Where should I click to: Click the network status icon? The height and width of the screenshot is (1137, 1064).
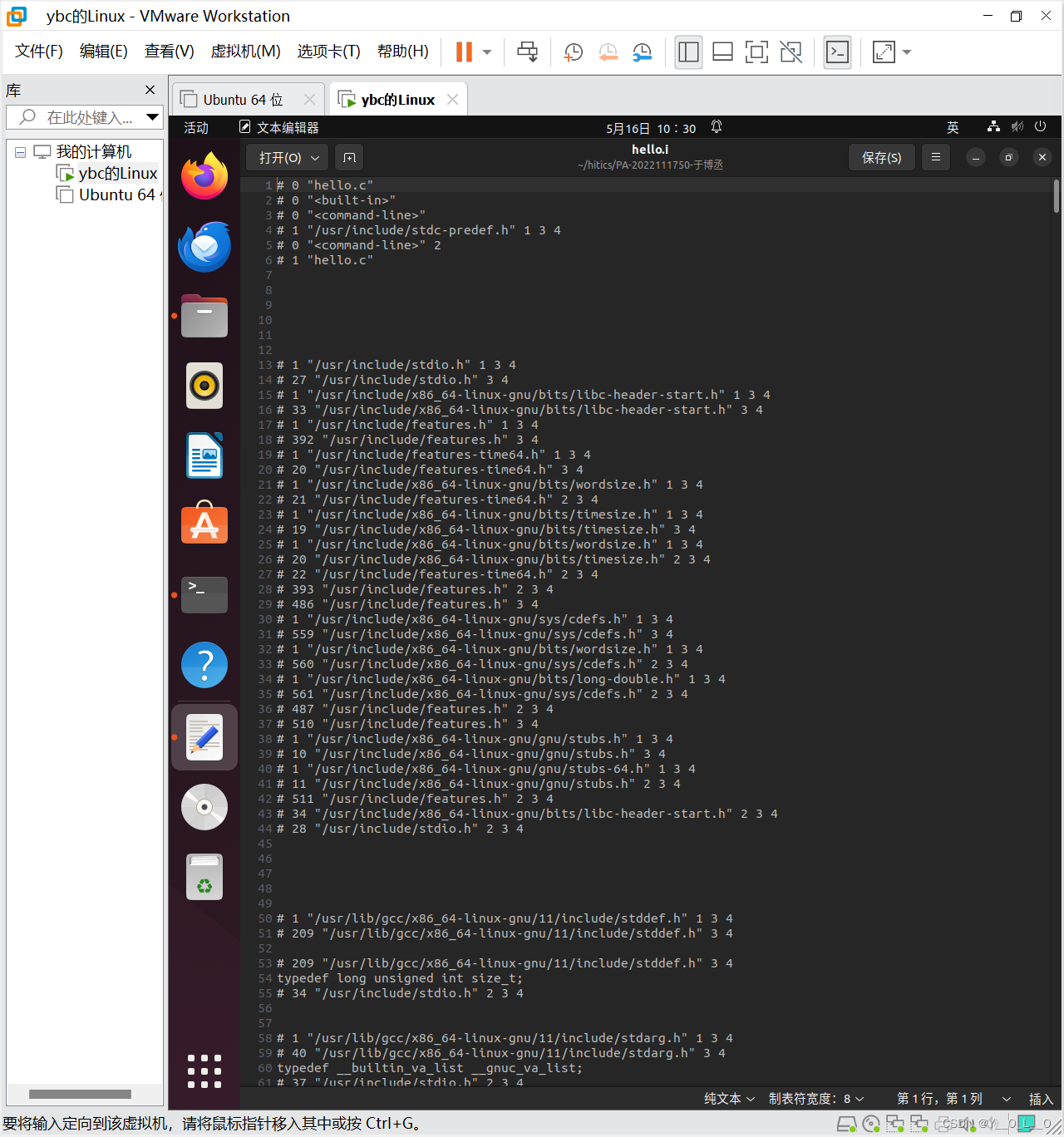click(993, 126)
